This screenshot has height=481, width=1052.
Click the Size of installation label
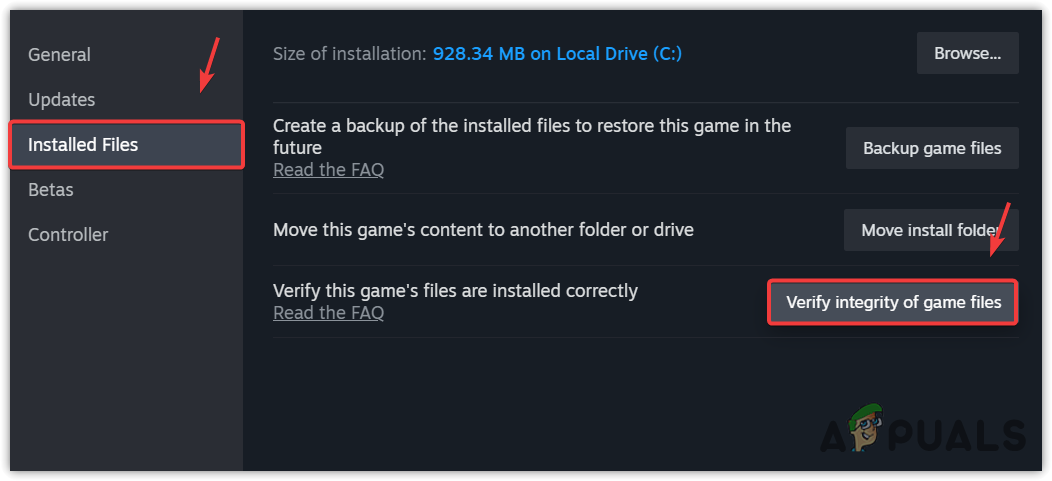pos(348,54)
